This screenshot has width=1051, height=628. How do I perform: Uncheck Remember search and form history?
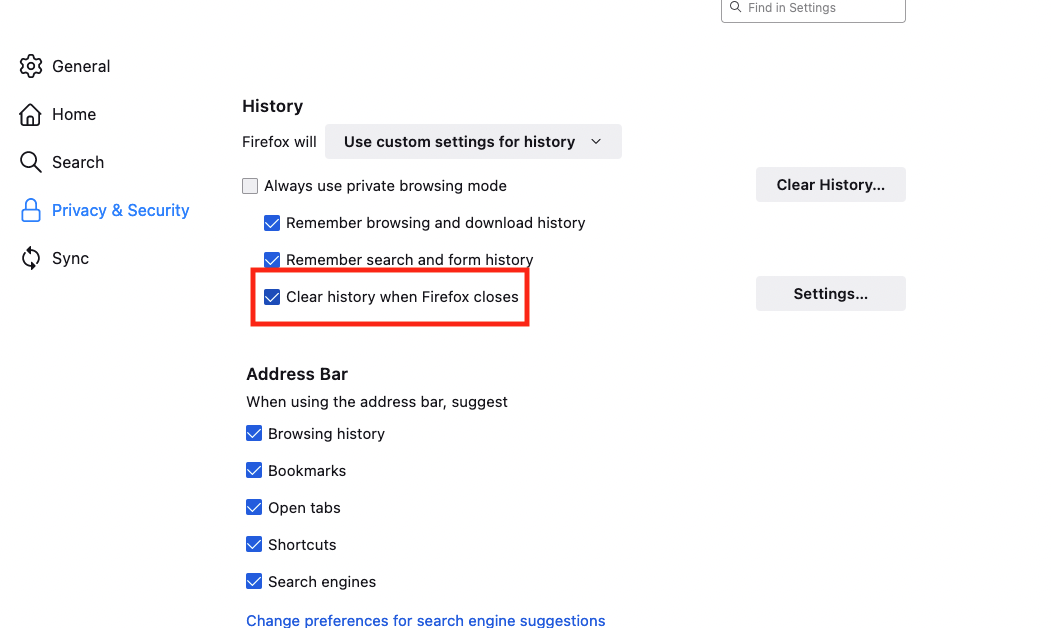[x=272, y=259]
